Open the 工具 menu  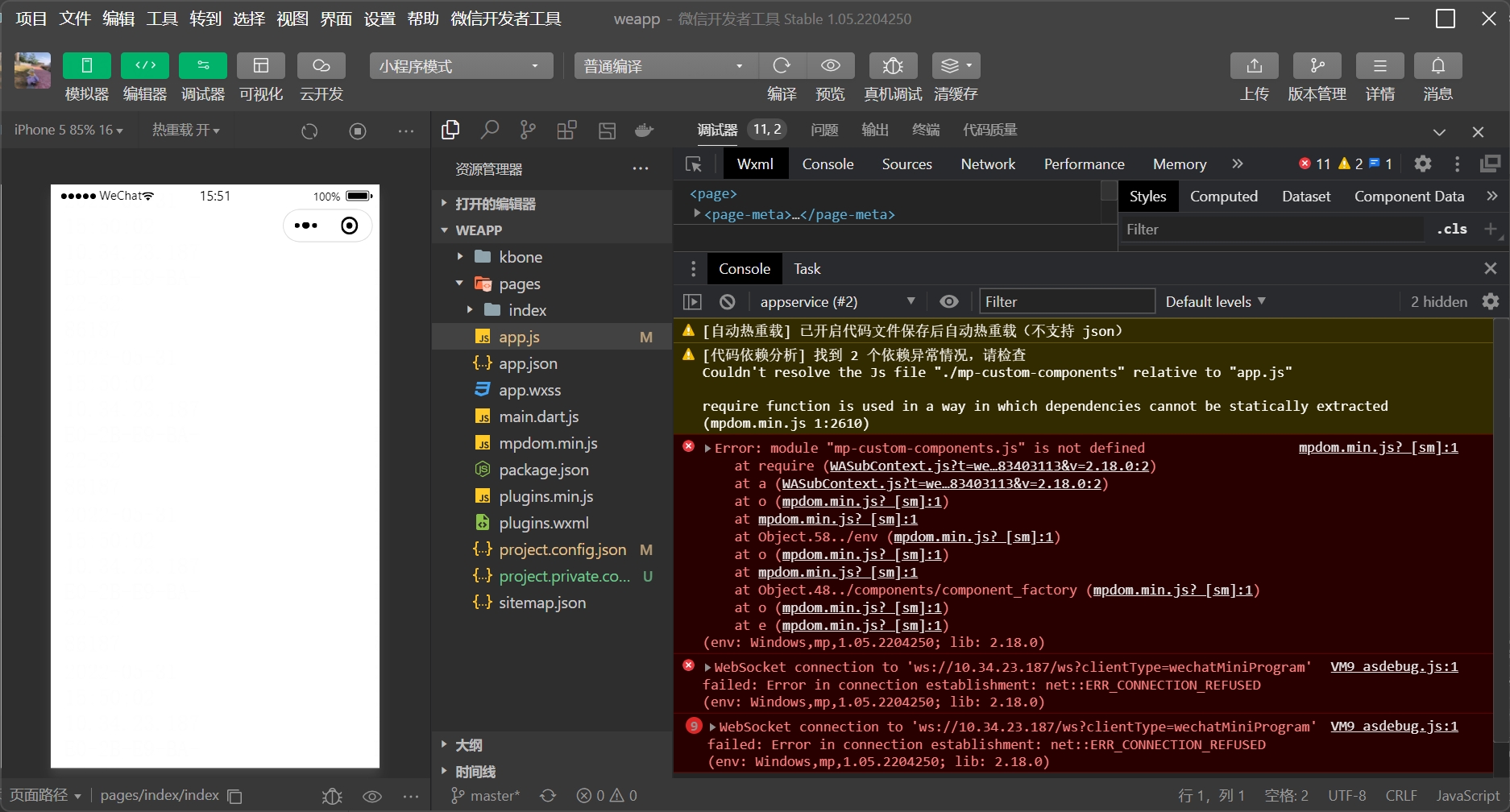pos(161,19)
